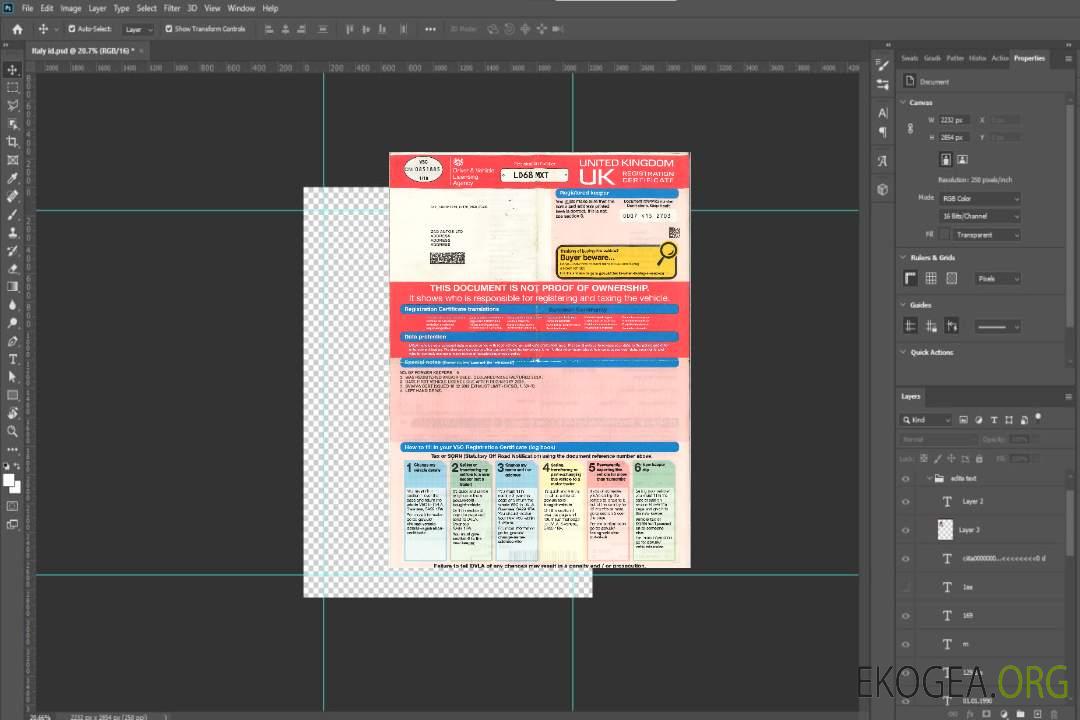Collapse the Rulers & Grids section

903,258
